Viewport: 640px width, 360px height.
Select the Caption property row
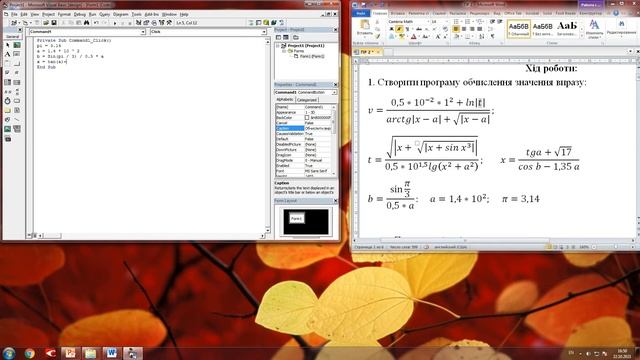point(304,128)
